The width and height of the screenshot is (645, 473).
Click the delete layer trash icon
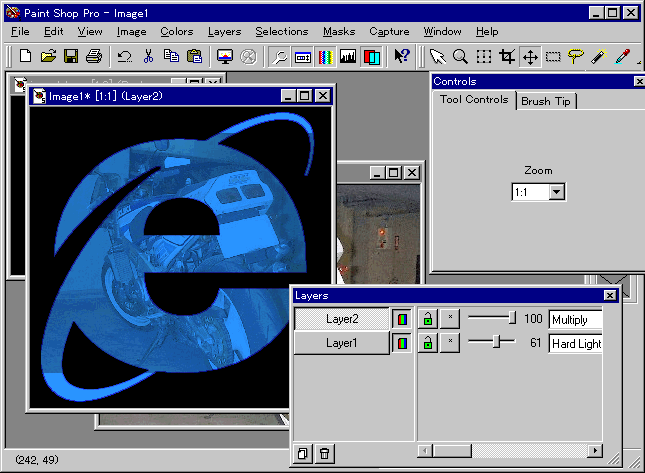coord(325,454)
